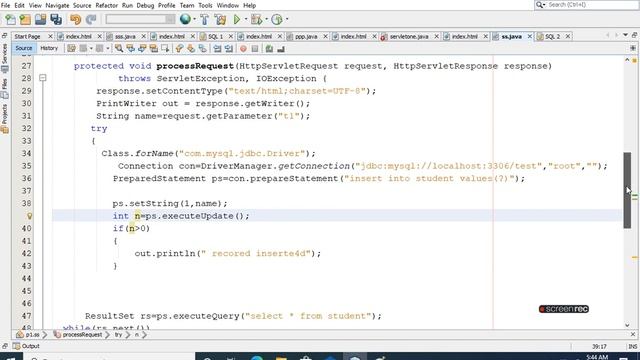Click the Debug Project toolbar icon
The image size is (640, 360).
(x=256, y=19)
